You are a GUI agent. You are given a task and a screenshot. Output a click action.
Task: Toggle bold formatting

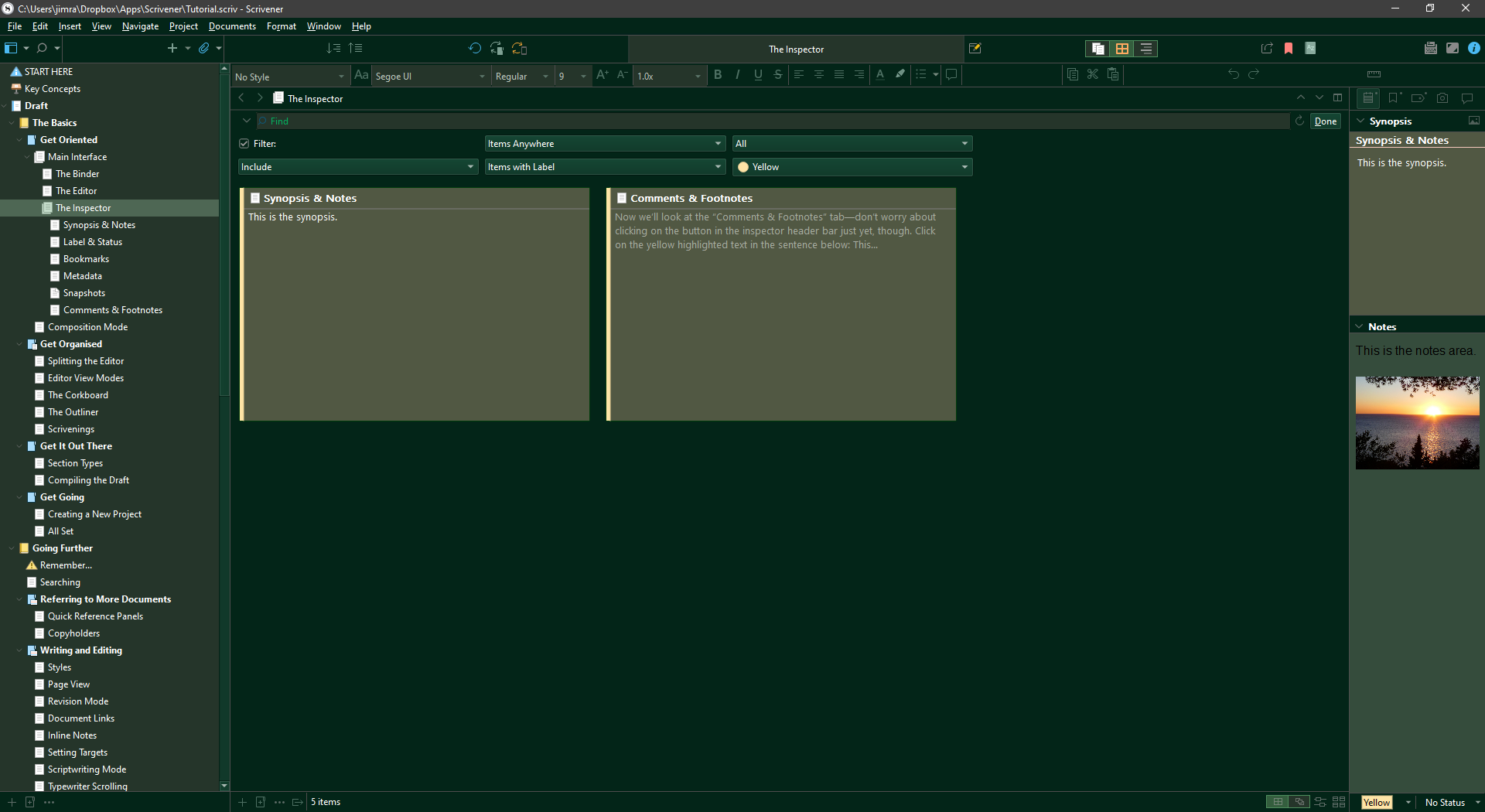[718, 74]
